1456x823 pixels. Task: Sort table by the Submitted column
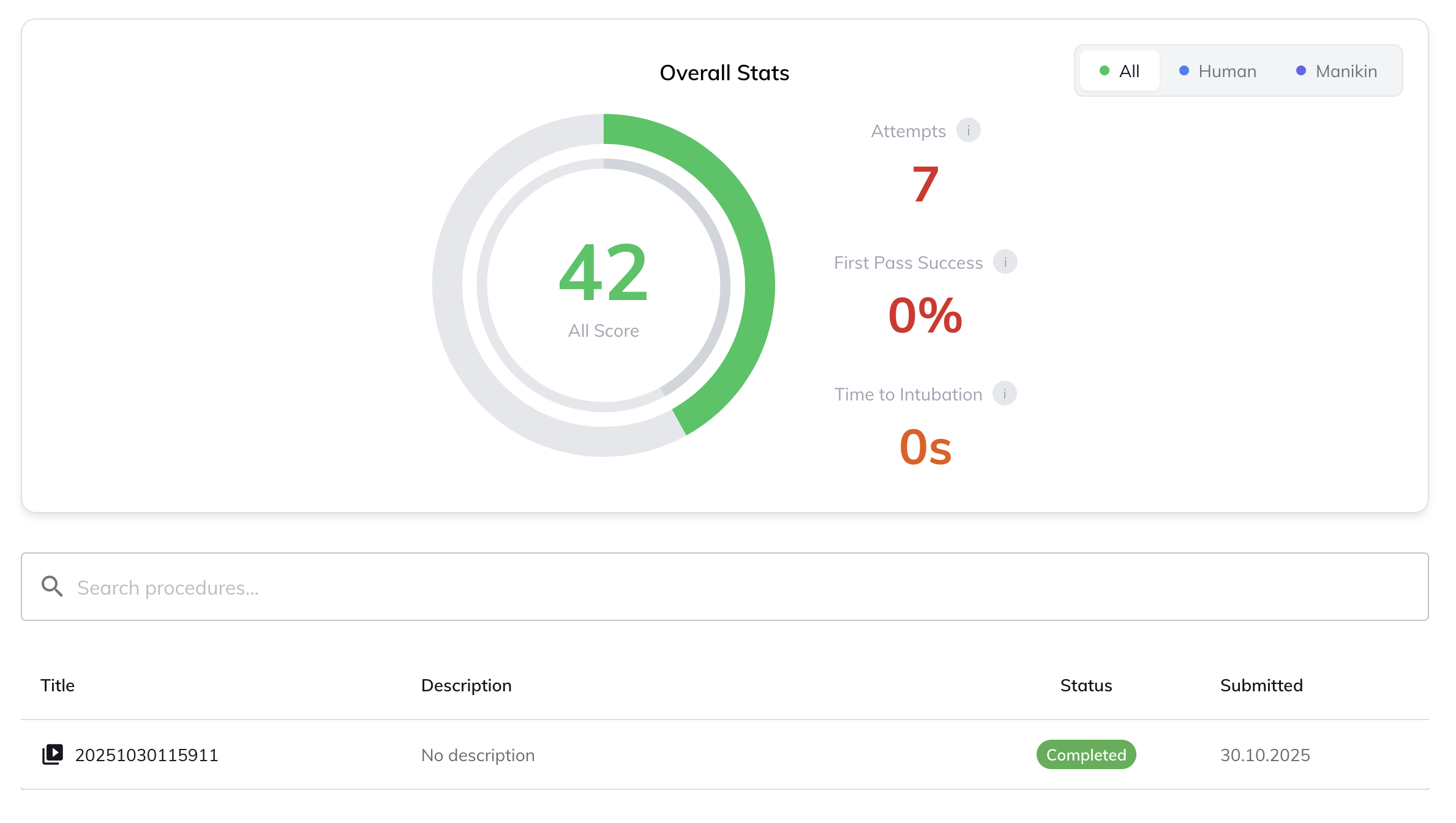1262,685
